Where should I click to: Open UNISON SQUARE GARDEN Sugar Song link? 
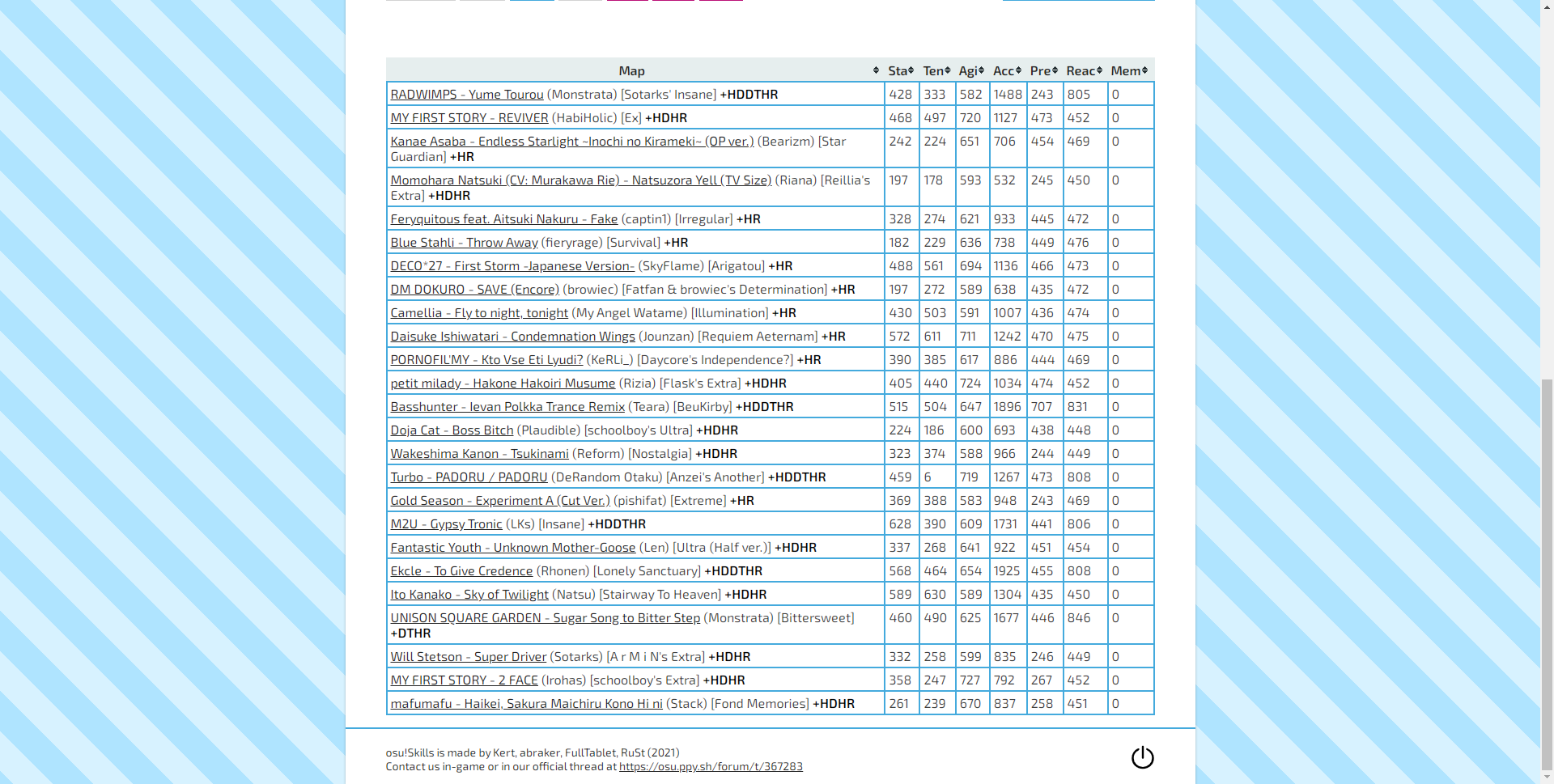click(x=546, y=618)
